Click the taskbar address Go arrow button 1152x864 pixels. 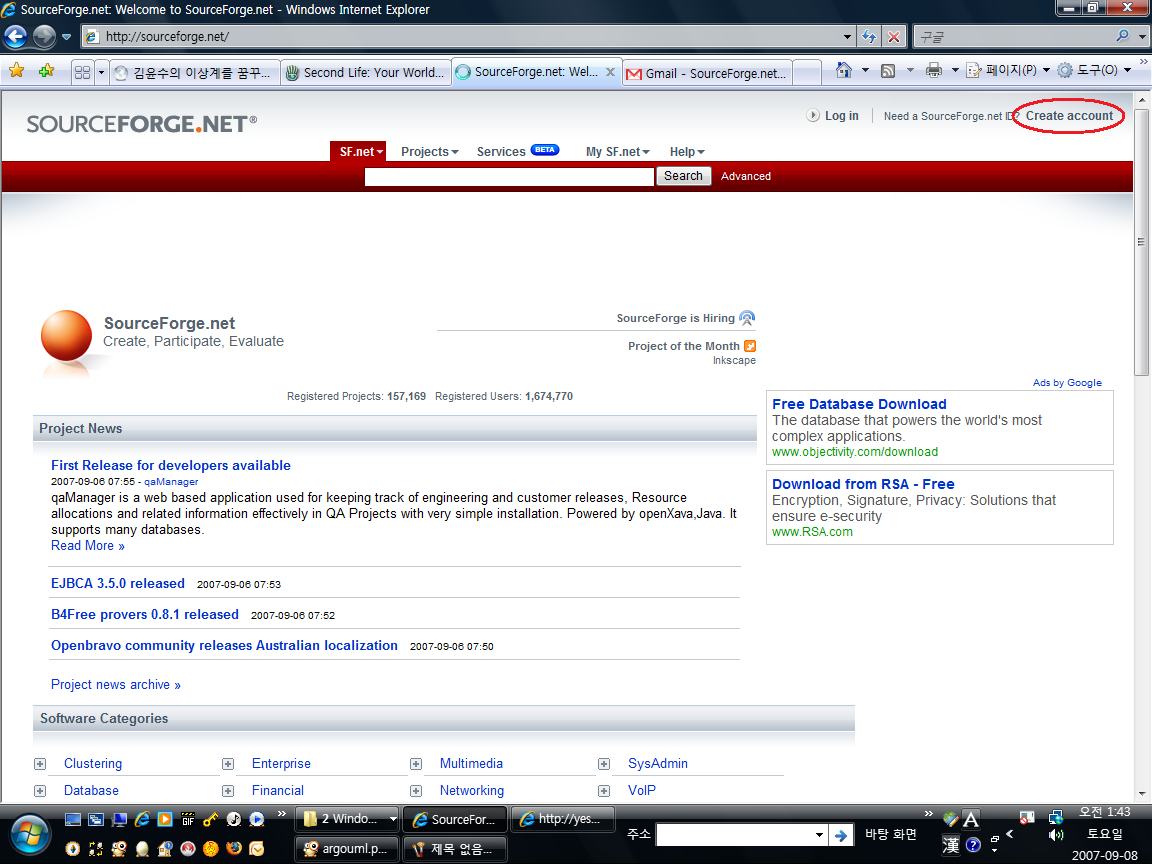coord(840,835)
